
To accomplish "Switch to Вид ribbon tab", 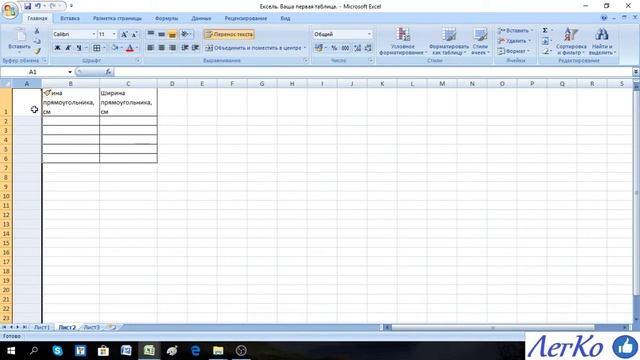I will point(285,18).
